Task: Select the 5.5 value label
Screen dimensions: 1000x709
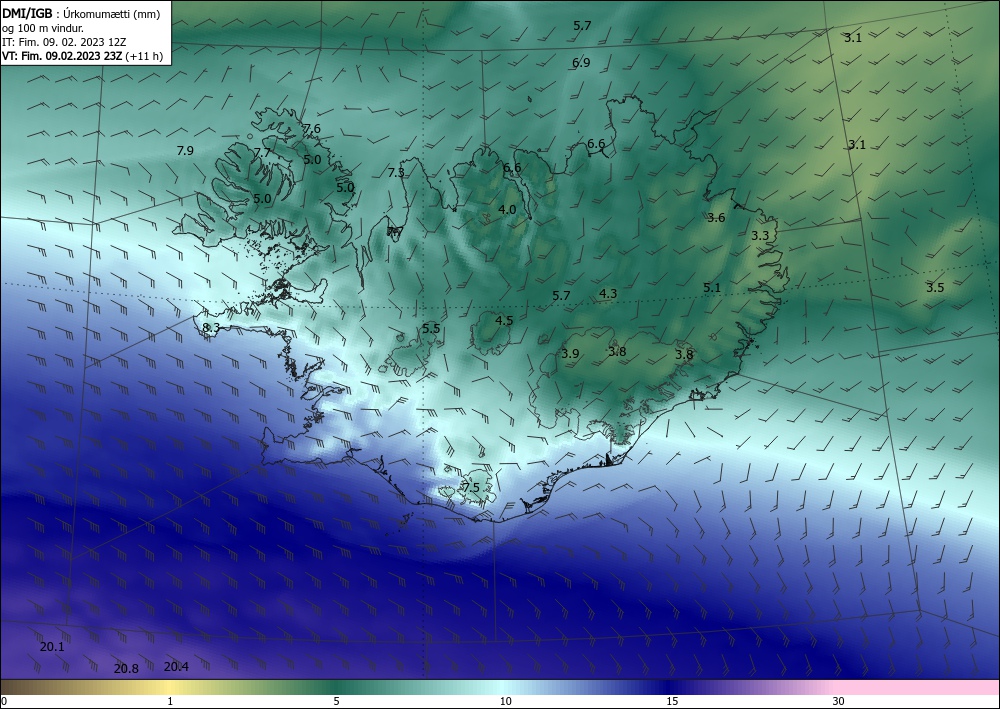Action: click(431, 328)
